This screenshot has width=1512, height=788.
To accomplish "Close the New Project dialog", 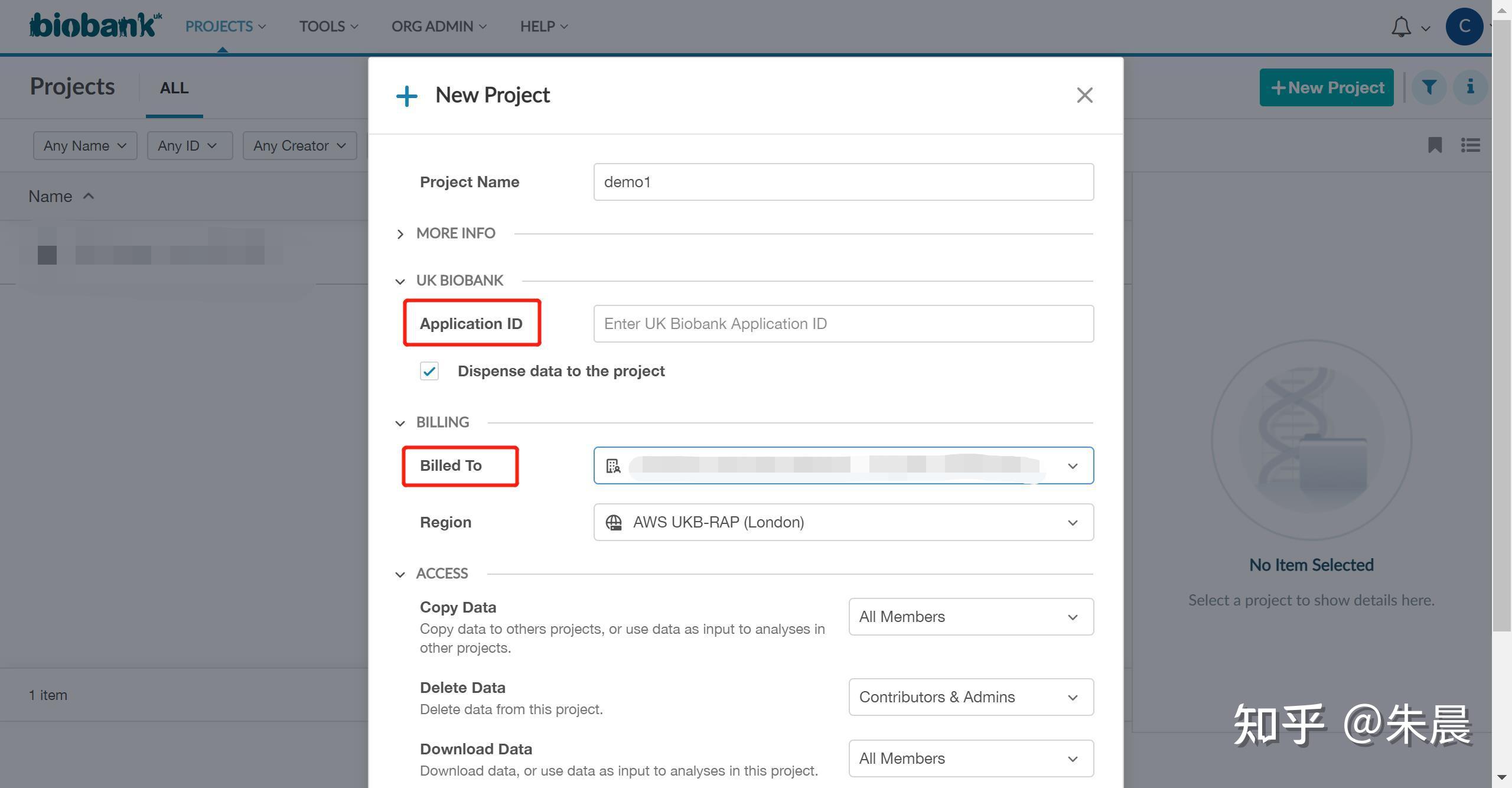I will tap(1084, 95).
